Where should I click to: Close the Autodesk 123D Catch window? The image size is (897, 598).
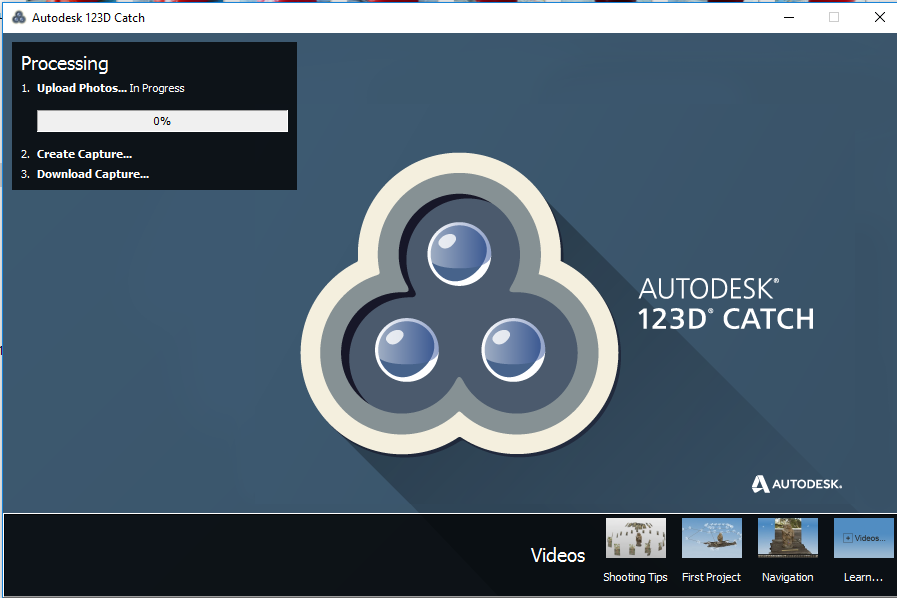(x=880, y=17)
